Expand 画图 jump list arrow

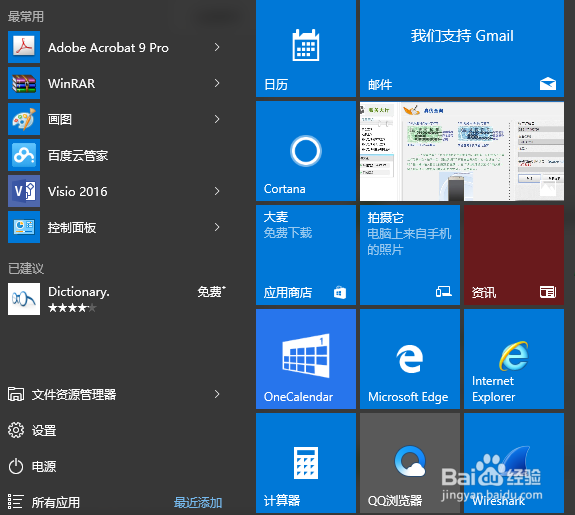click(217, 119)
